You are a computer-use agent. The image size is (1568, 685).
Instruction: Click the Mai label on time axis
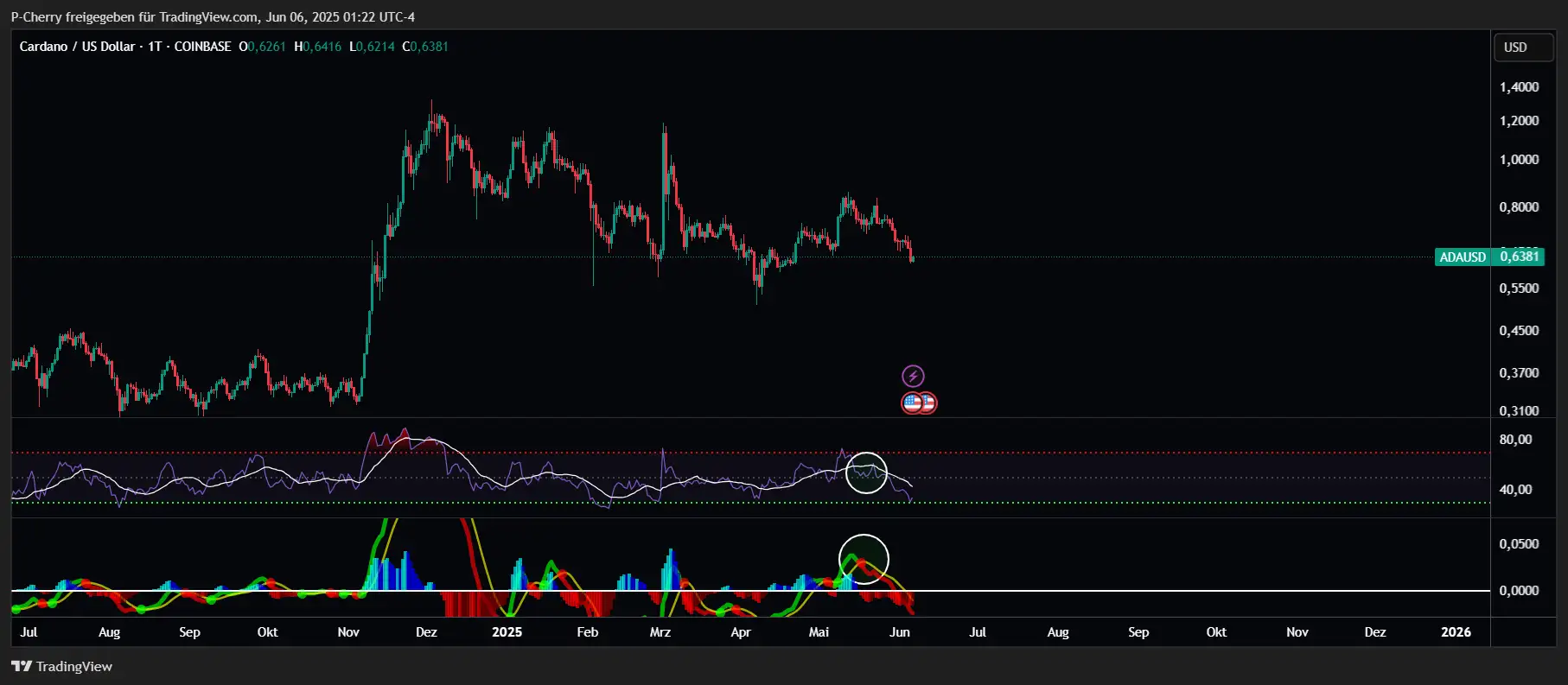pyautogui.click(x=819, y=632)
